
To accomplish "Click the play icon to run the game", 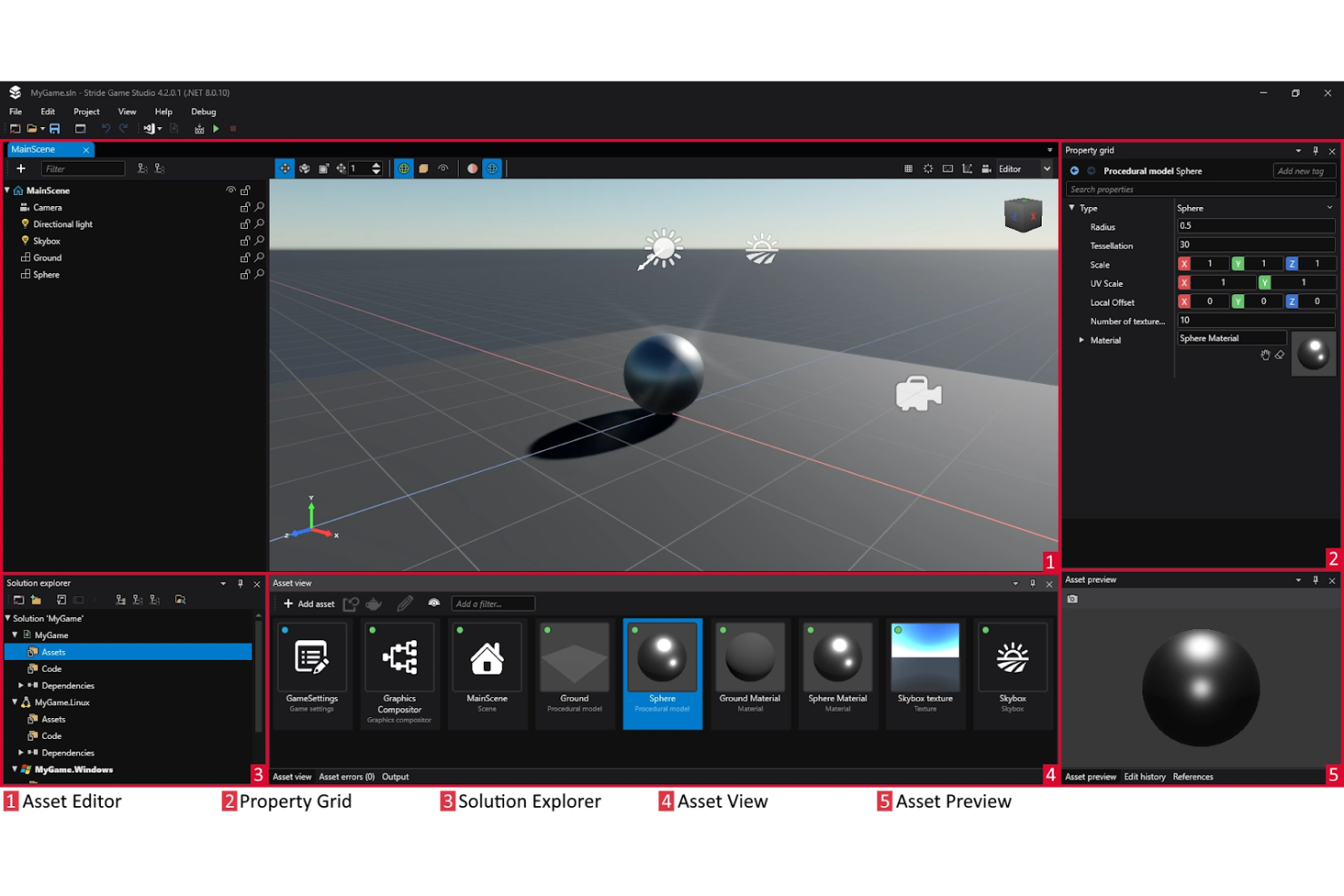I will pyautogui.click(x=215, y=128).
